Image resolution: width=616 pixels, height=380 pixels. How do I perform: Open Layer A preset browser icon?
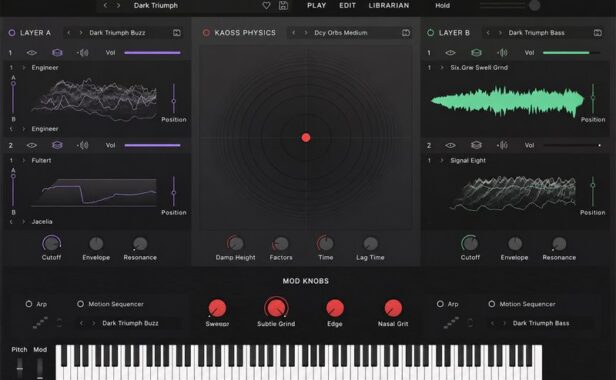point(177,33)
